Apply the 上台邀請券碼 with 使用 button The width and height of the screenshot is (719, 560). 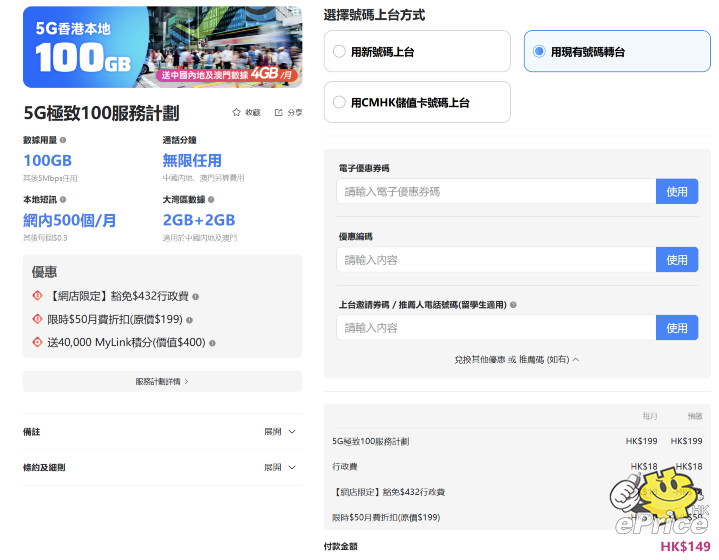[x=677, y=327]
